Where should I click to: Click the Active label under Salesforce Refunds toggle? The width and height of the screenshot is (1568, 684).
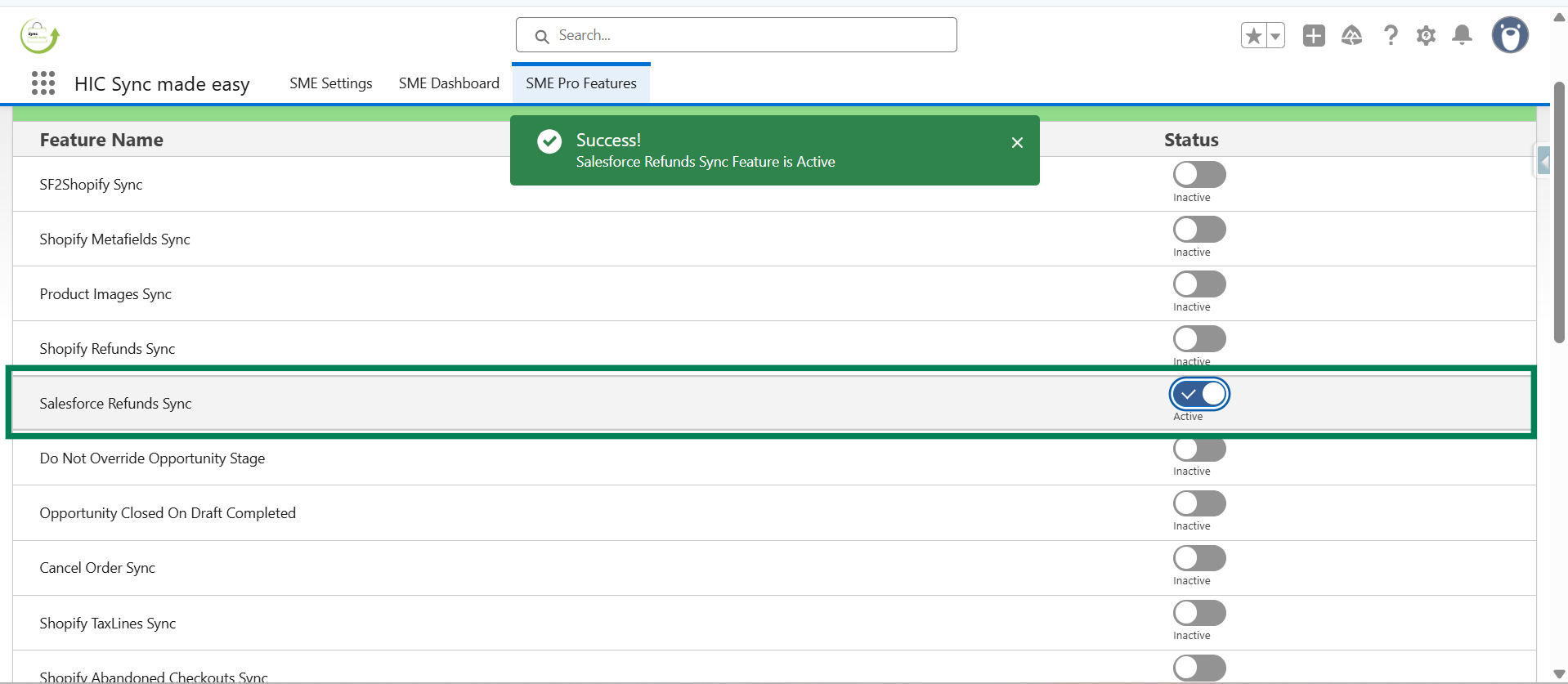1188,417
